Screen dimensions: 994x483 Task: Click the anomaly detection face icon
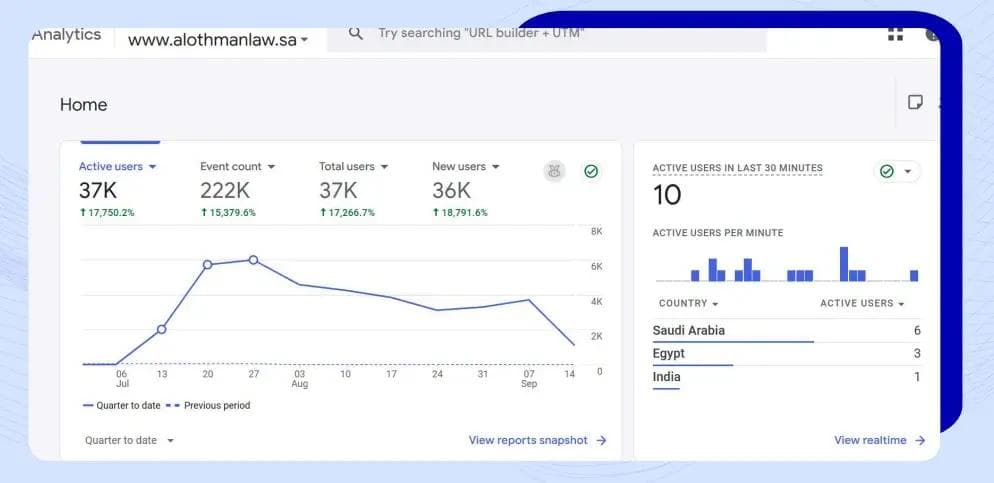[x=554, y=171]
